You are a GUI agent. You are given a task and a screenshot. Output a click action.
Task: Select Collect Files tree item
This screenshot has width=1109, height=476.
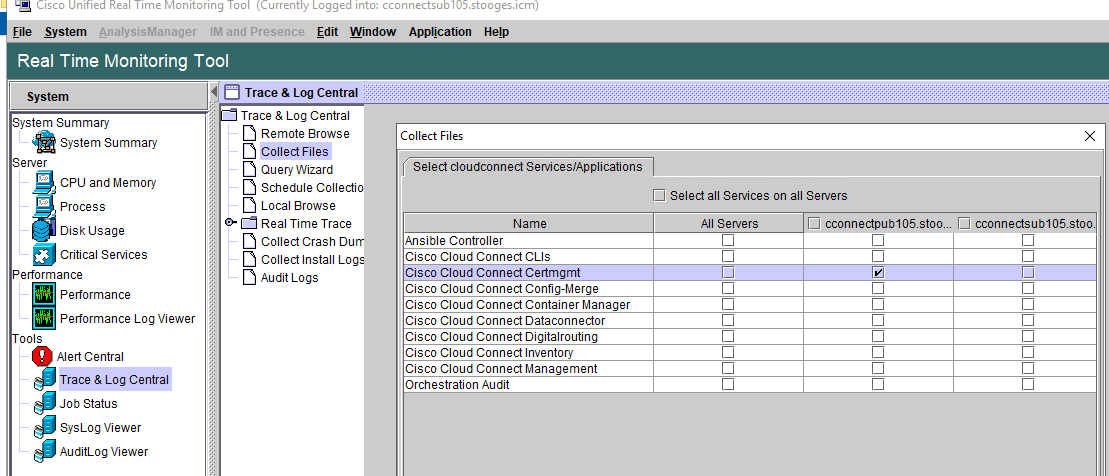295,151
